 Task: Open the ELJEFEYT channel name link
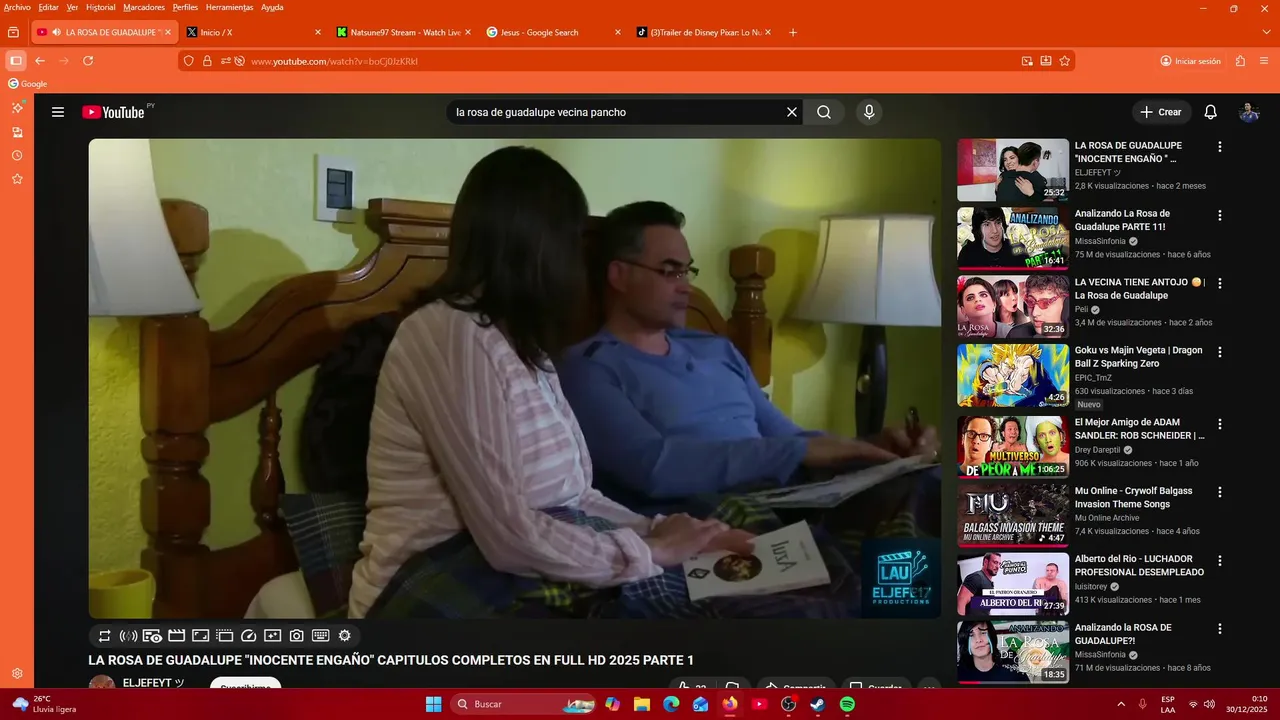[153, 683]
